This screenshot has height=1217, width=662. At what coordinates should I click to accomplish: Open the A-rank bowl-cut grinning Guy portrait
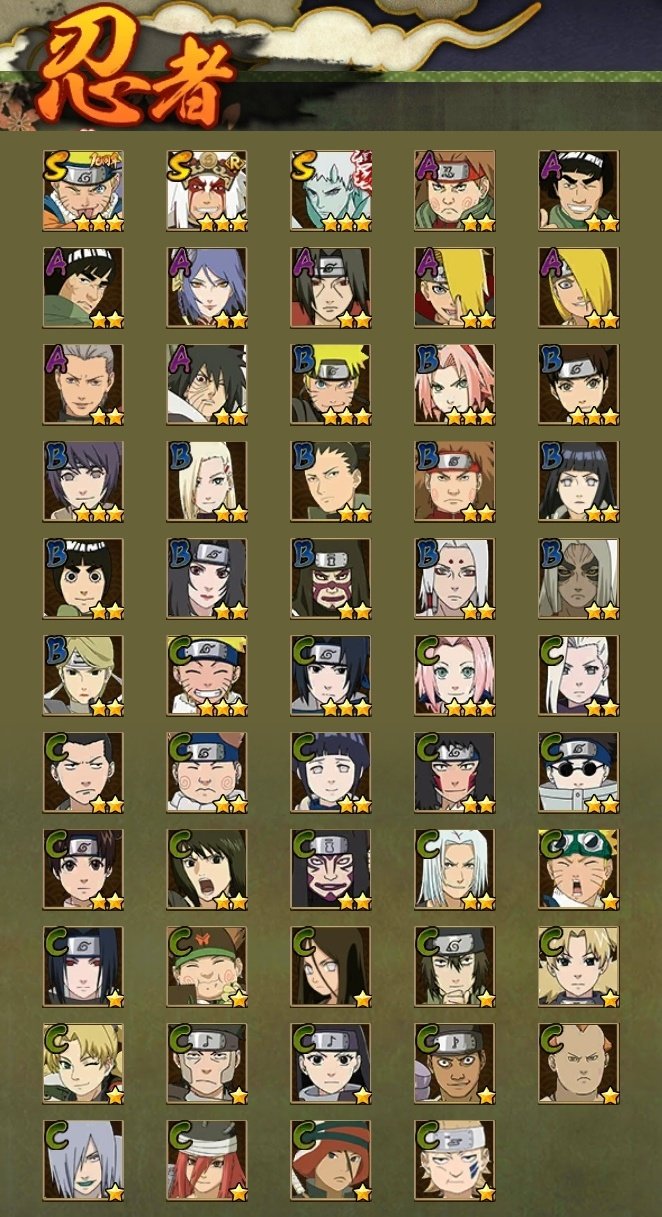tap(579, 191)
